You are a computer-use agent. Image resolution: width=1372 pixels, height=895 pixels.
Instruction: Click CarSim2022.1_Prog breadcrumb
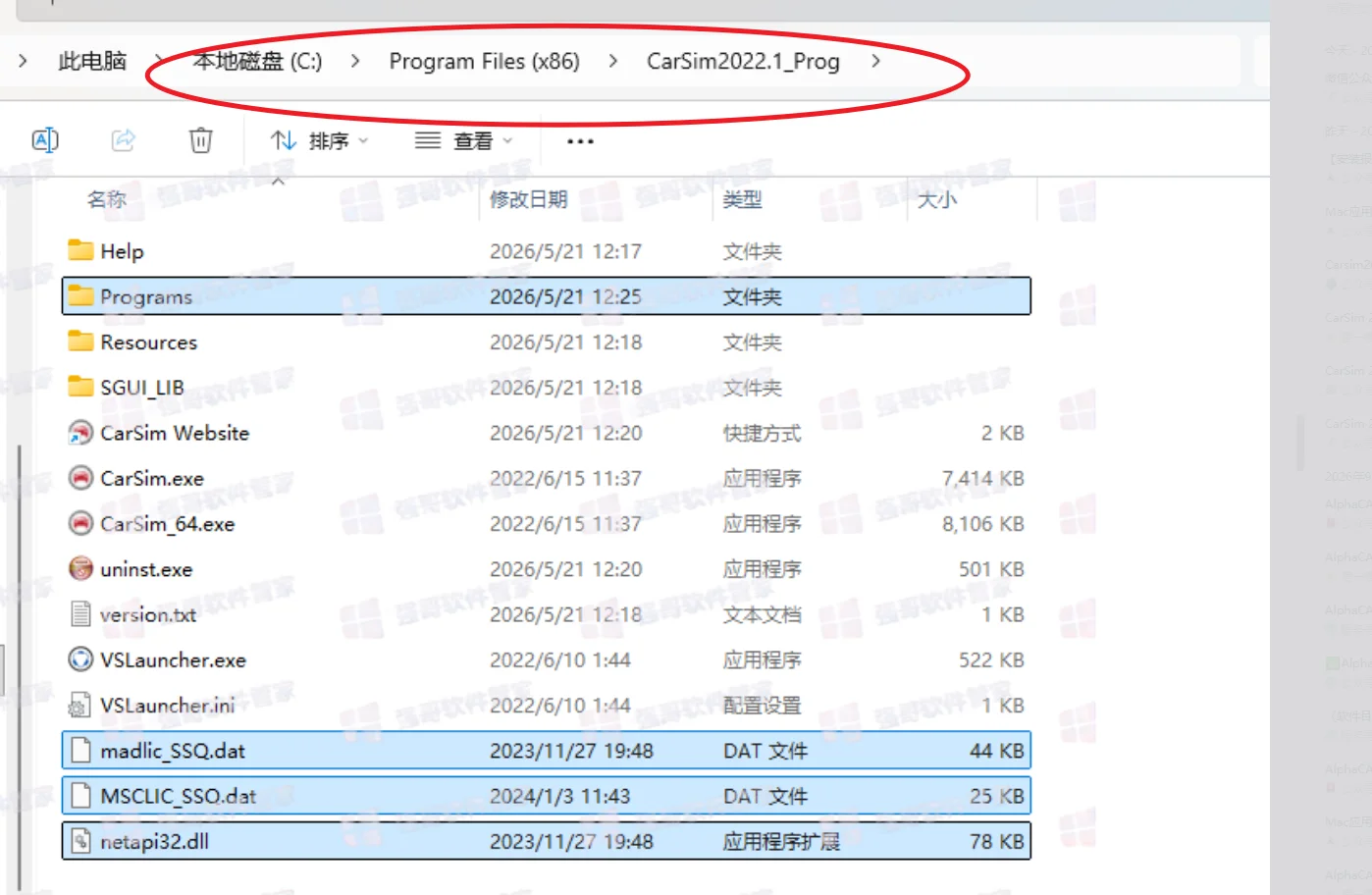coord(743,61)
